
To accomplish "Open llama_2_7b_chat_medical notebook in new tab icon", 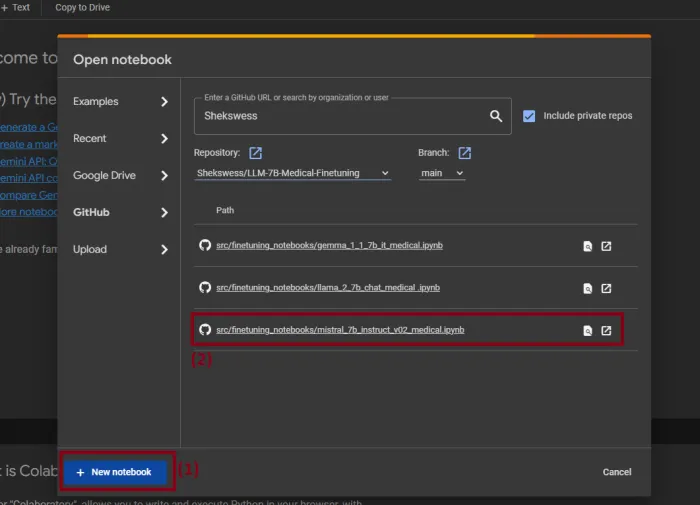I will click(606, 288).
